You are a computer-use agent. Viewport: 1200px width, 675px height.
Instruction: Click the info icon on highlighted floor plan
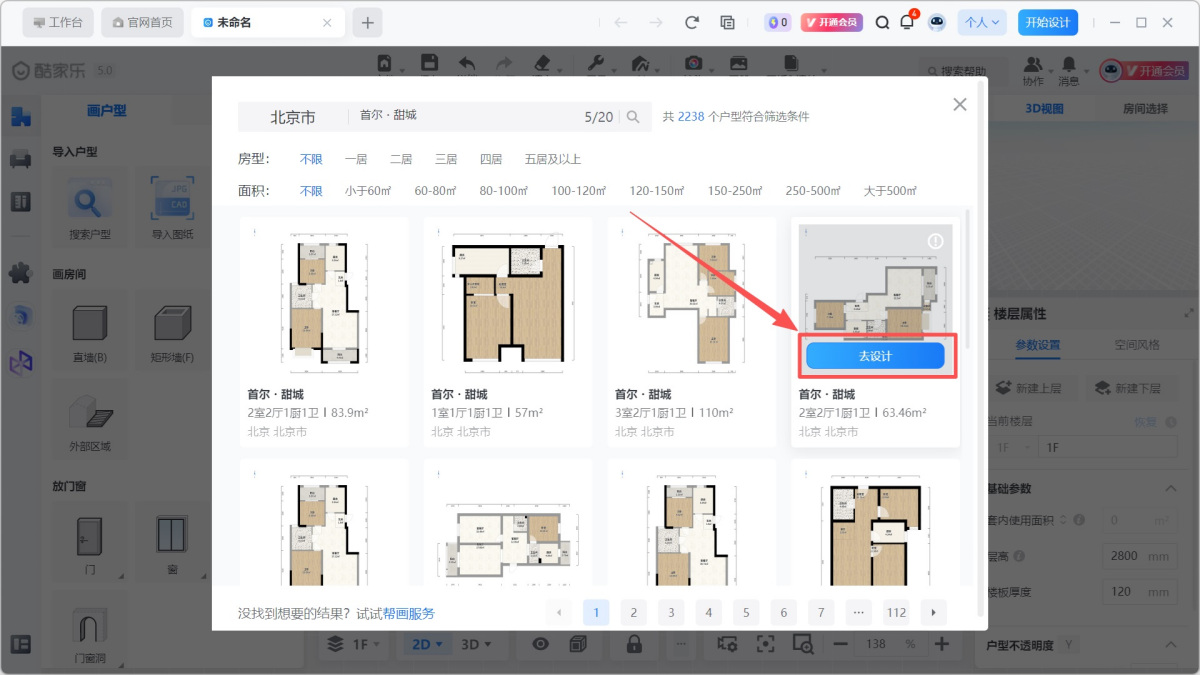point(935,241)
